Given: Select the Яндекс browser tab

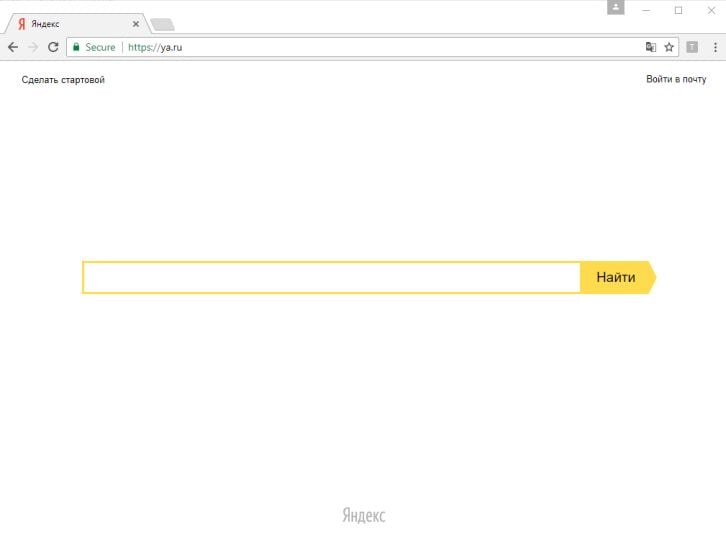Looking at the screenshot, I should tap(76, 24).
